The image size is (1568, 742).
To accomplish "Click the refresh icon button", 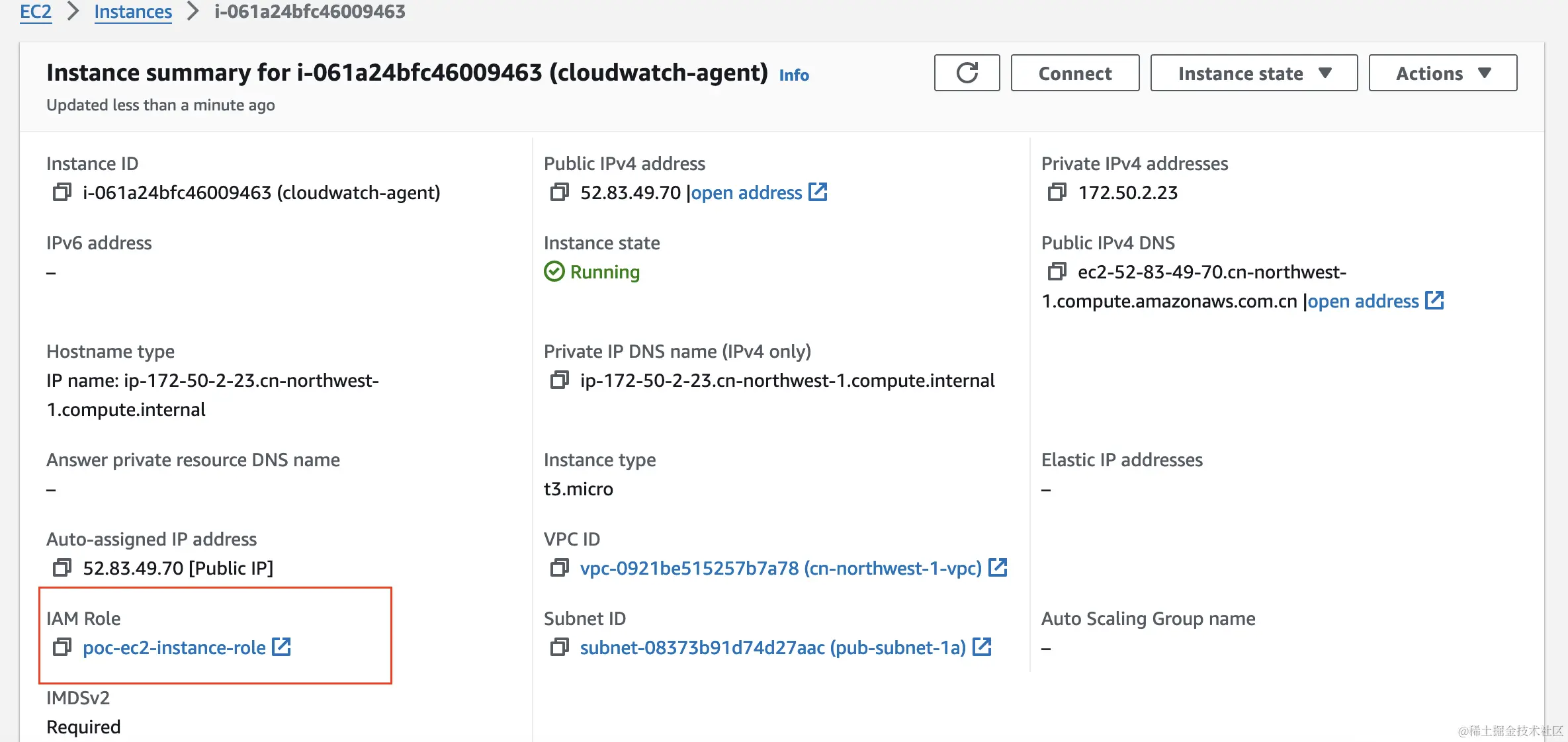I will pyautogui.click(x=967, y=73).
